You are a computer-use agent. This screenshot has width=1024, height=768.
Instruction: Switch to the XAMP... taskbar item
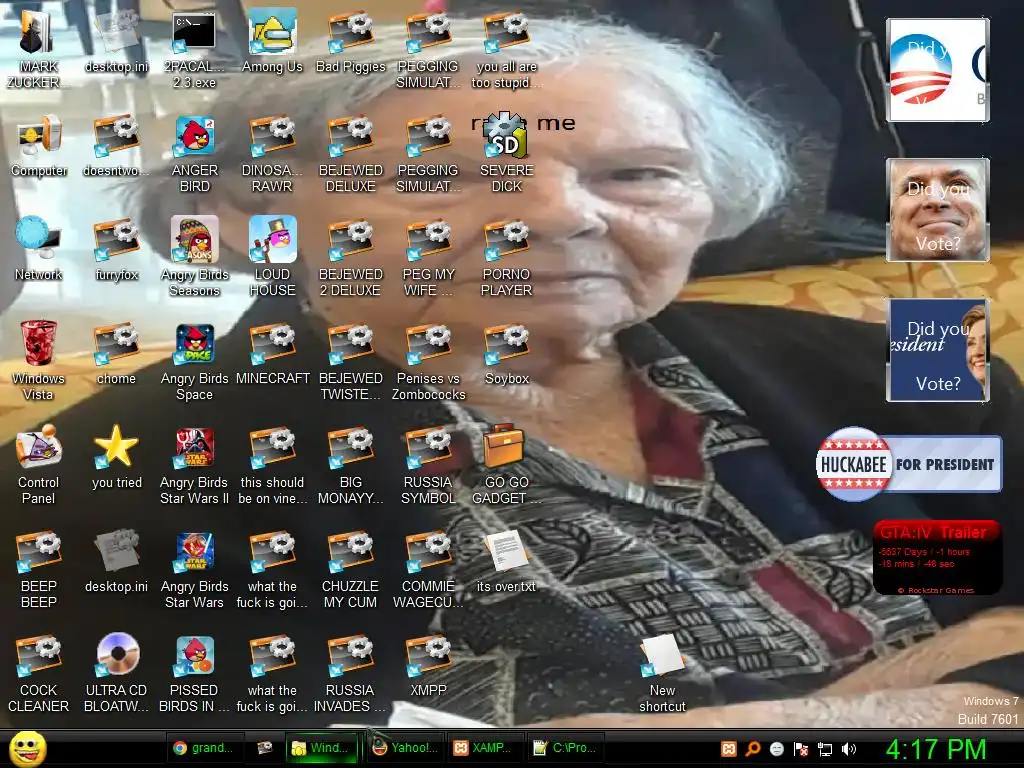point(485,748)
